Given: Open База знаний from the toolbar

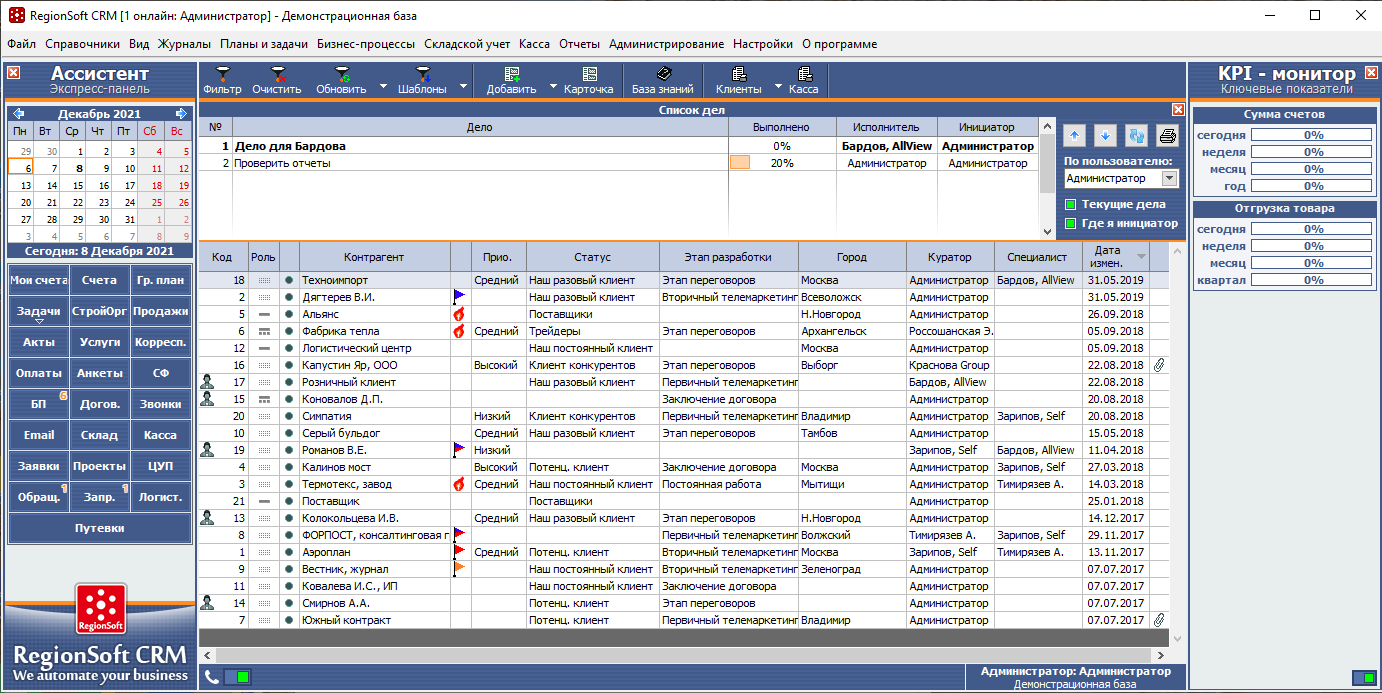Looking at the screenshot, I should click(662, 80).
